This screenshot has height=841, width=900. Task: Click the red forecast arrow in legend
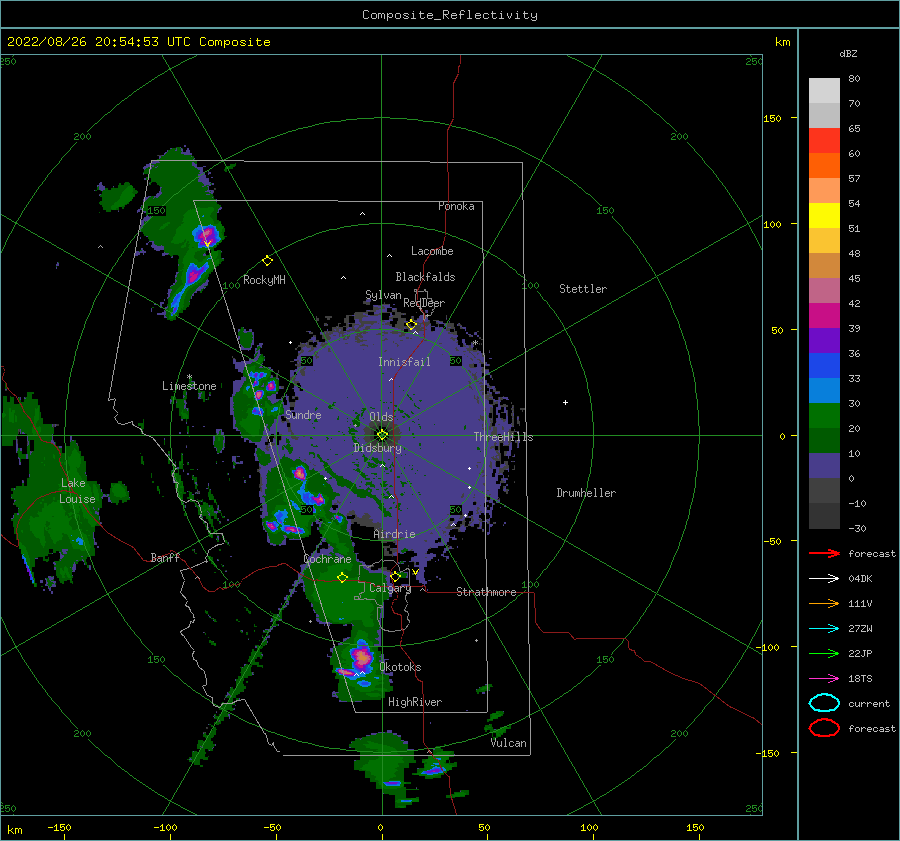point(824,553)
